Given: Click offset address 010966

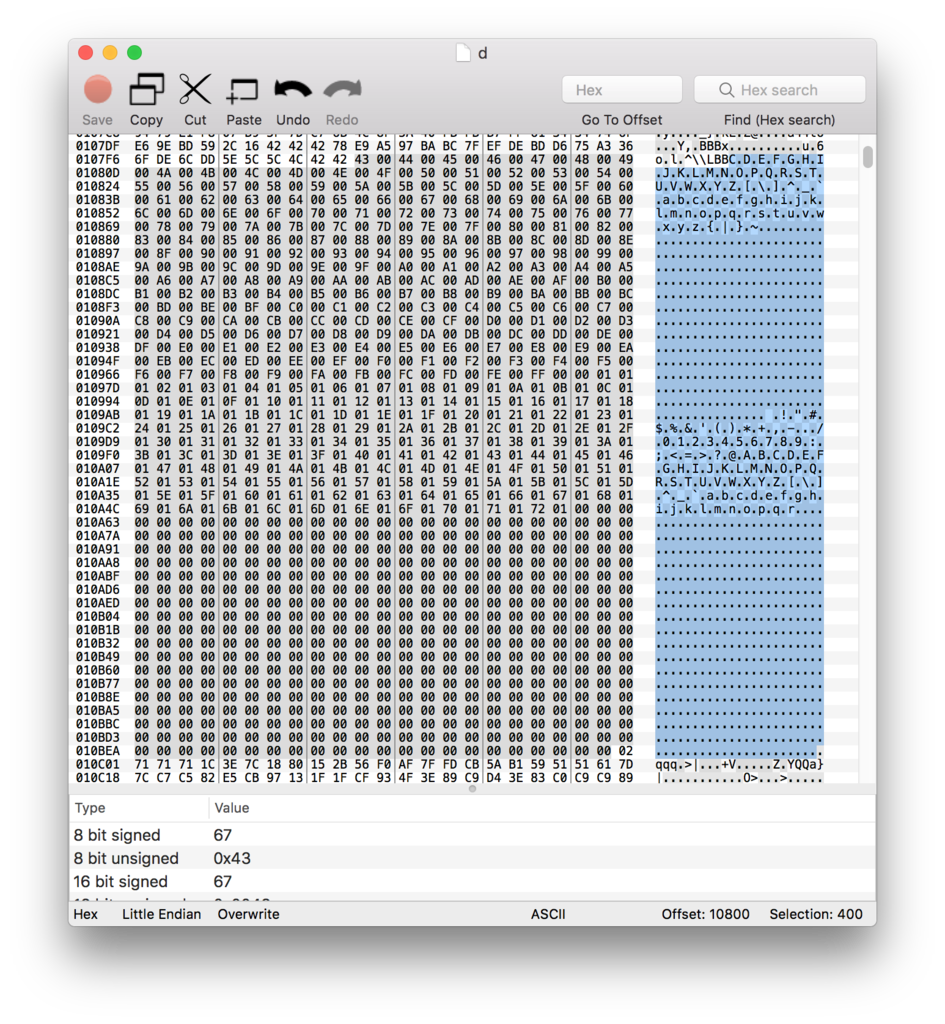Looking at the screenshot, I should click(98, 375).
